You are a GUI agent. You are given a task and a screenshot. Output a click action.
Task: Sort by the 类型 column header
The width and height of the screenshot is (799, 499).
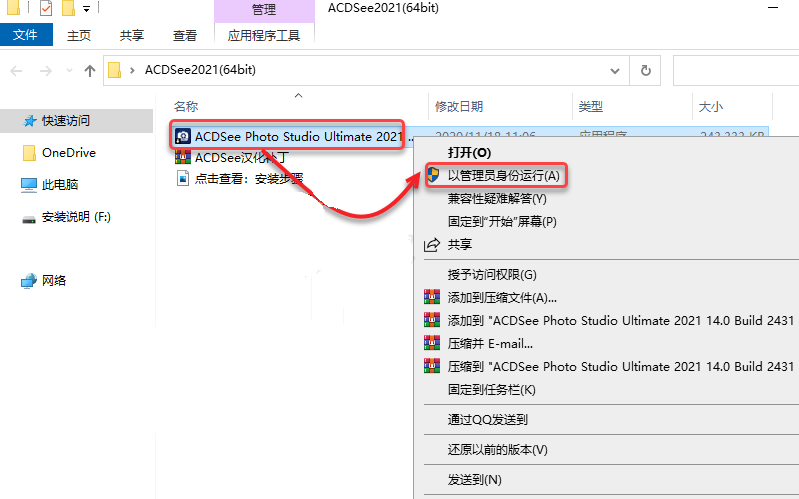pos(591,107)
